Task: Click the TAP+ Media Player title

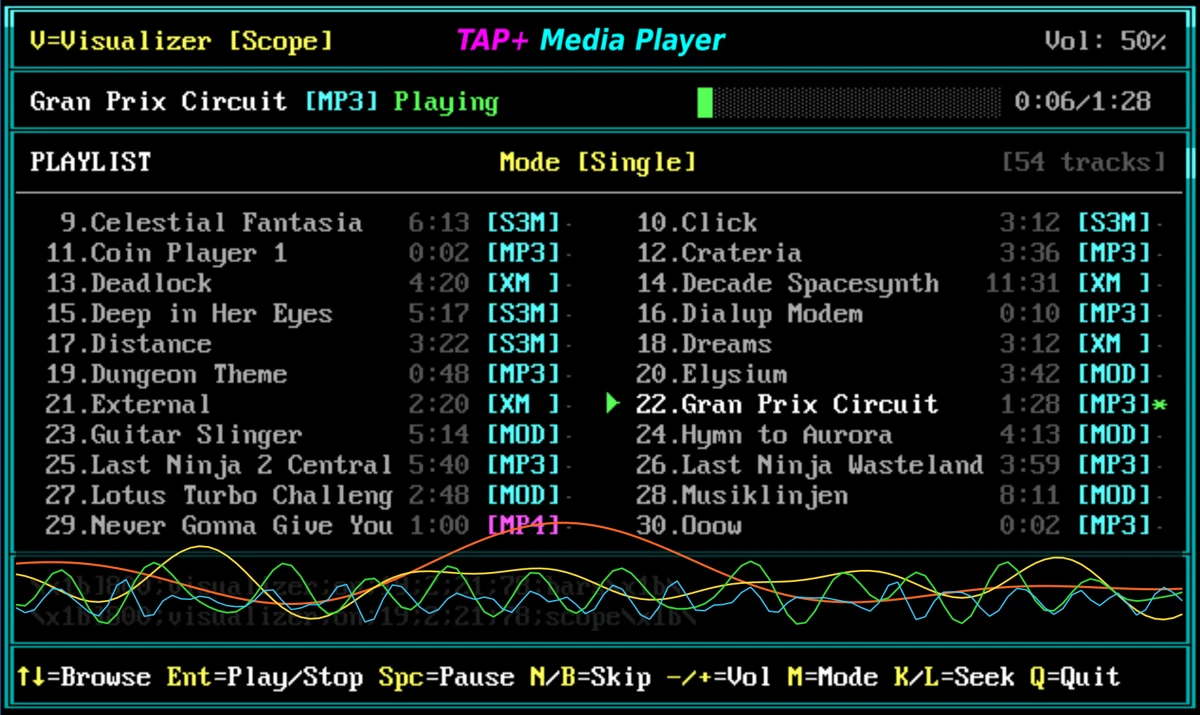Action: click(590, 41)
